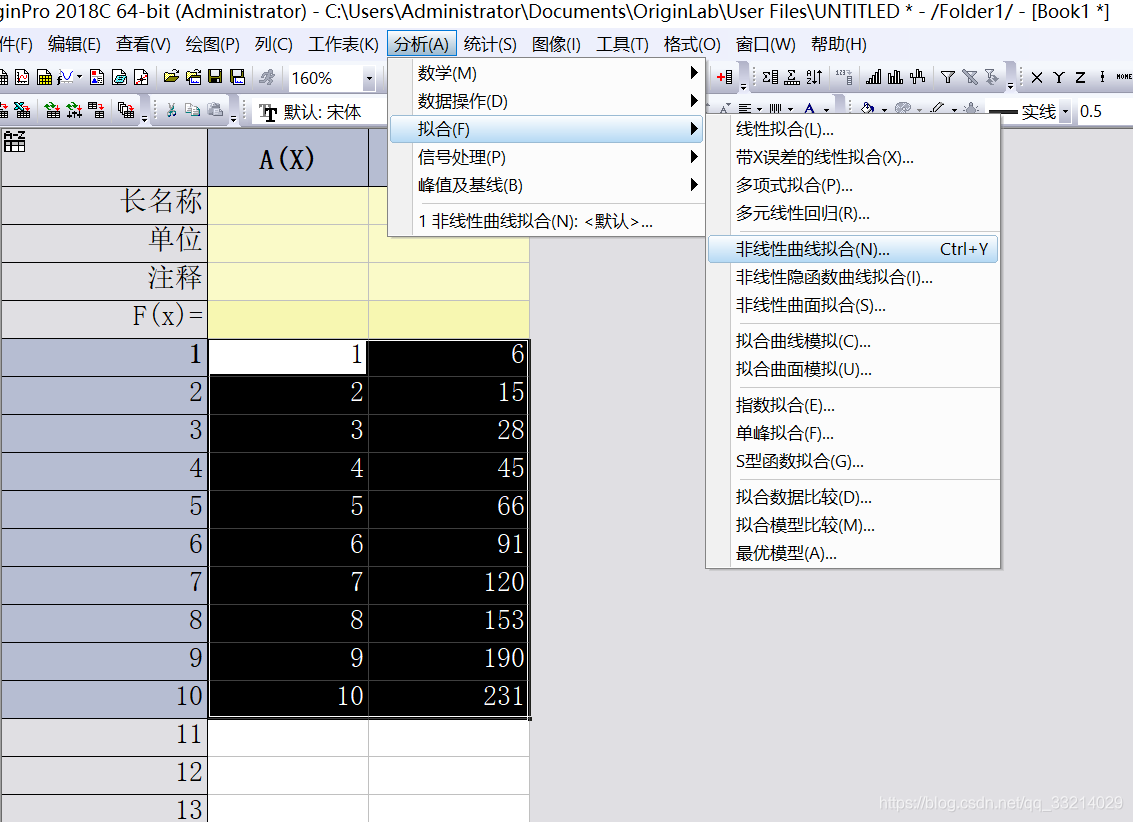Image resolution: width=1133 pixels, height=822 pixels.
Task: Click the Remove Data Filter icon
Action: tap(970, 77)
